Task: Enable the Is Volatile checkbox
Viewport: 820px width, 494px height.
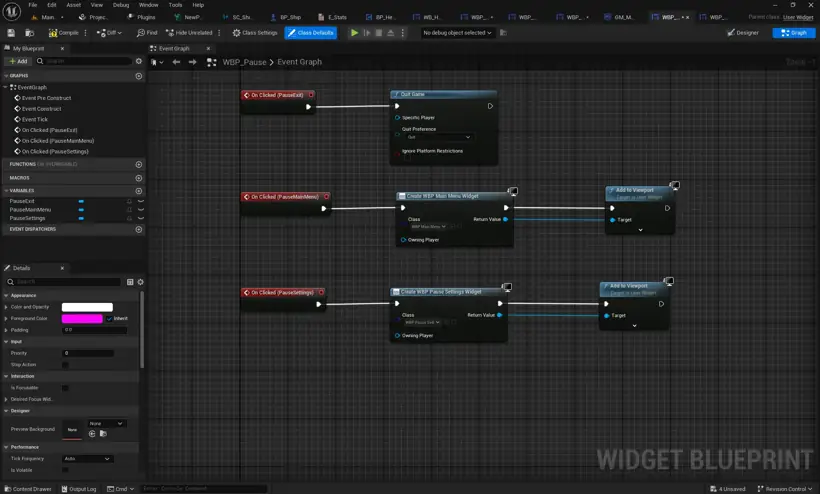Action: click(x=65, y=470)
